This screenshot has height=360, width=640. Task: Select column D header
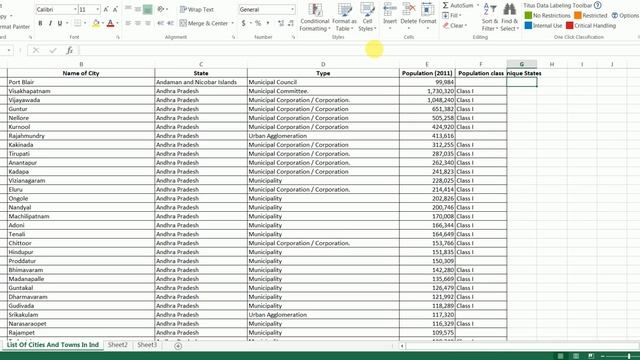323,64
